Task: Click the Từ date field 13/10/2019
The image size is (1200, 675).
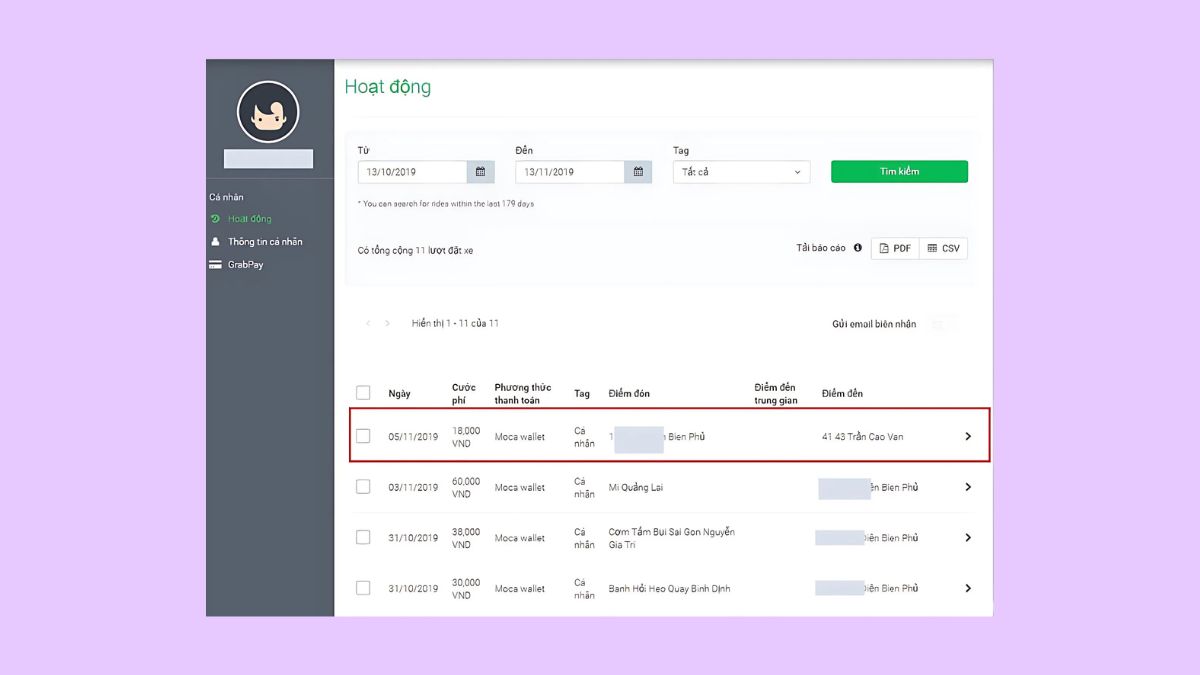Action: pyautogui.click(x=412, y=172)
